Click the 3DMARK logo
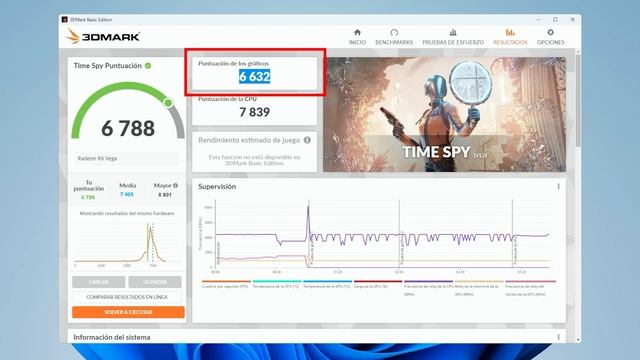This screenshot has height=360, width=640. click(x=103, y=37)
